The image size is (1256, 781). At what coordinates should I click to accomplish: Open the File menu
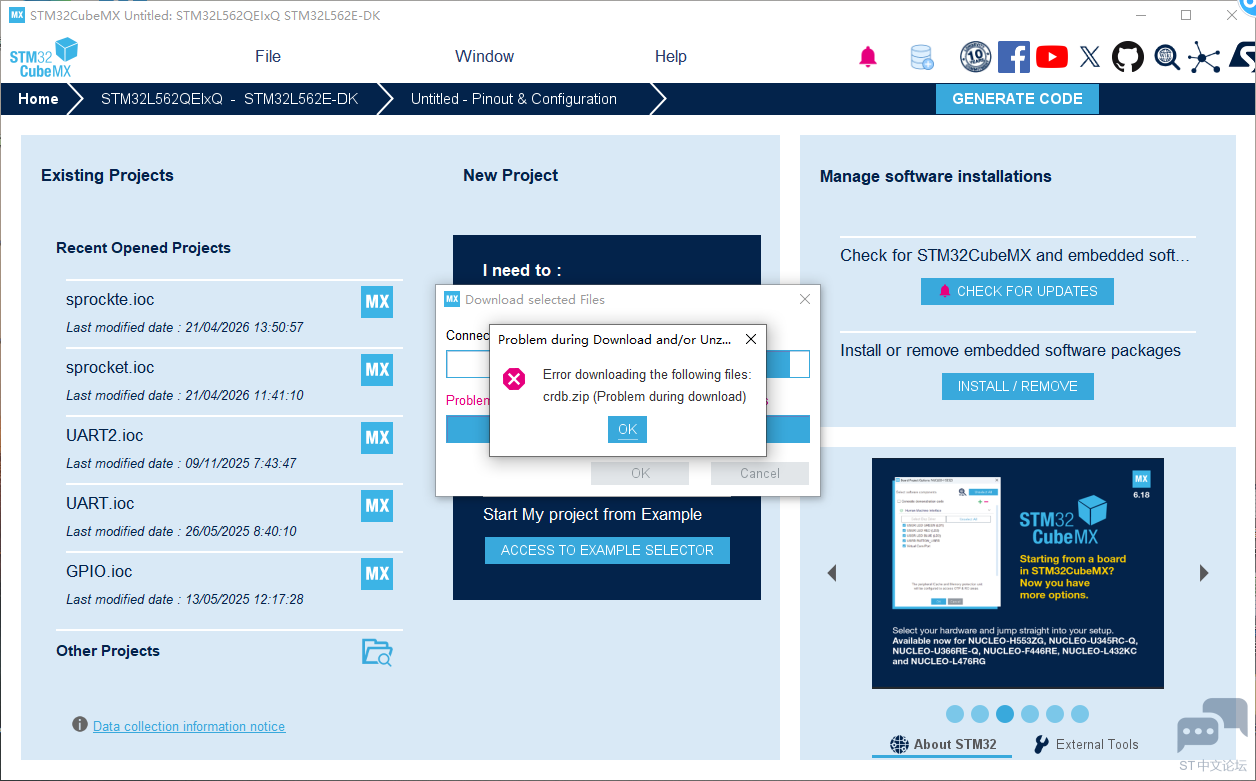click(268, 56)
